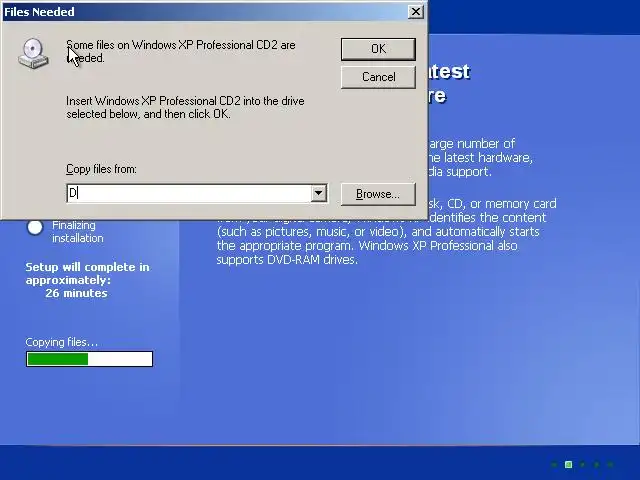
Task: Open Browse to locate CD2 files
Action: tap(378, 194)
